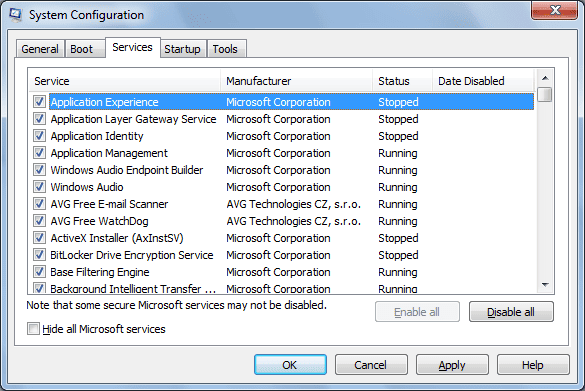Enable Hide all Microsoft services checkbox
The width and height of the screenshot is (585, 391).
(x=33, y=329)
